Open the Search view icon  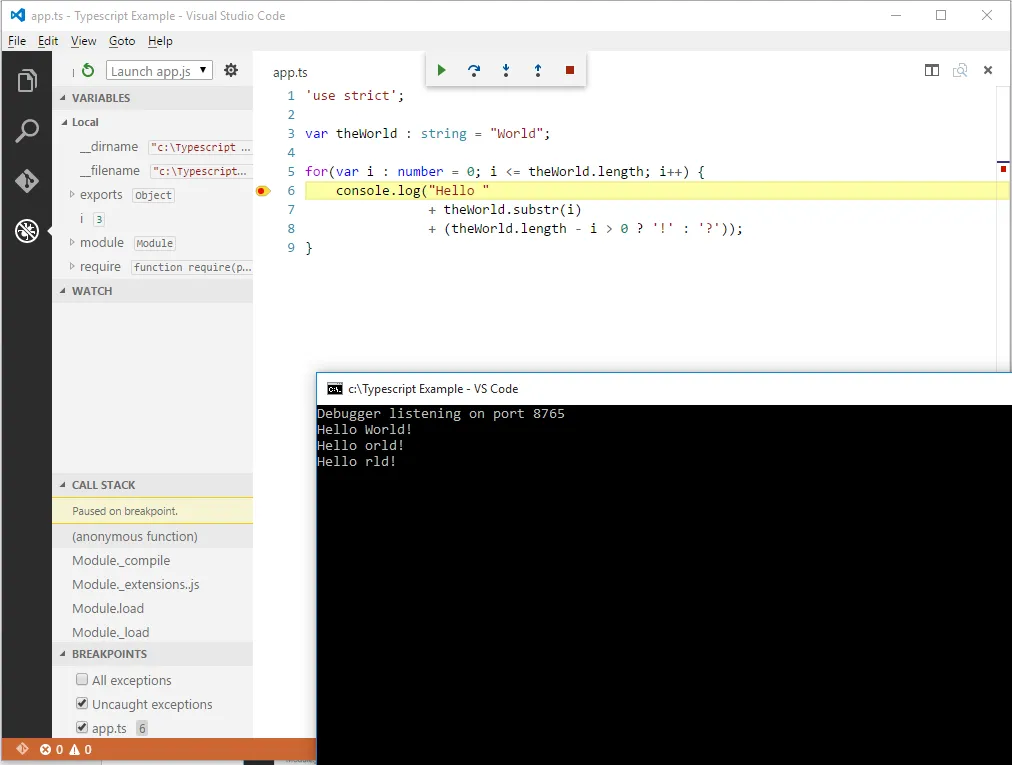(27, 131)
